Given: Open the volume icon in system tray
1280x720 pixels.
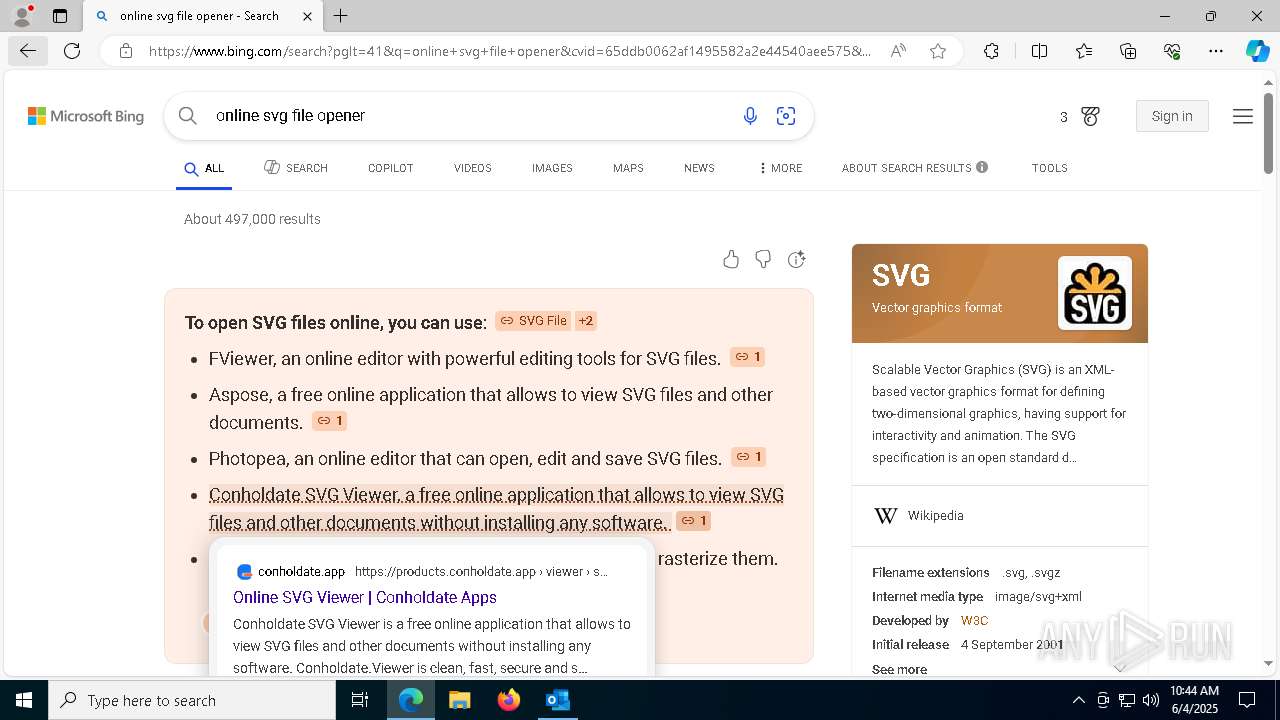Looking at the screenshot, I should tap(1151, 700).
